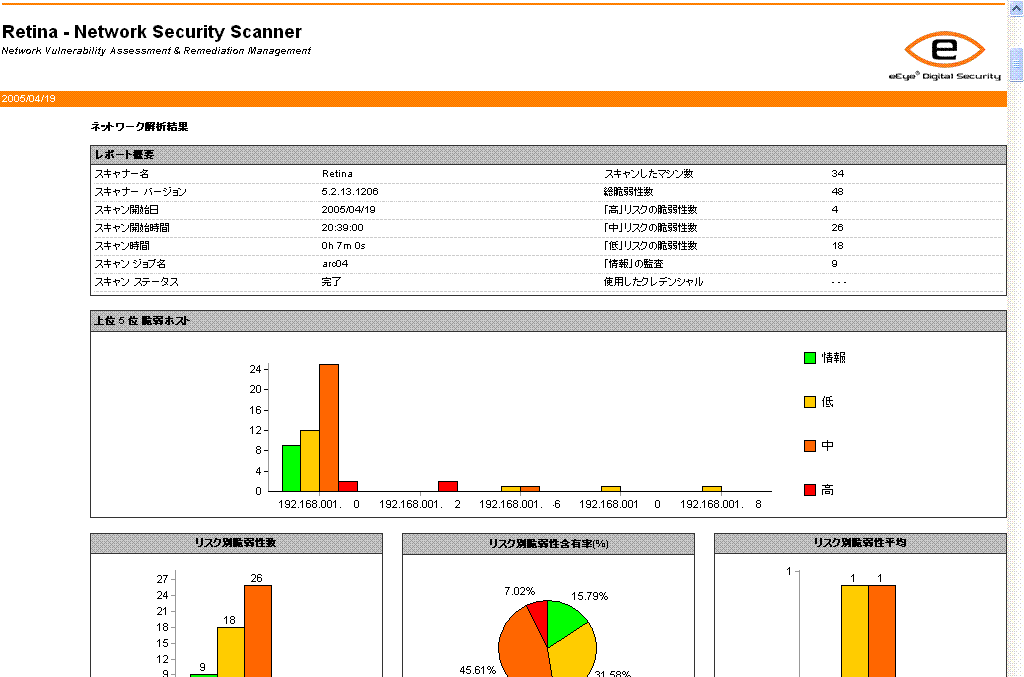Click the orange 中 legend swatch
1024x677 pixels.
coord(810,446)
